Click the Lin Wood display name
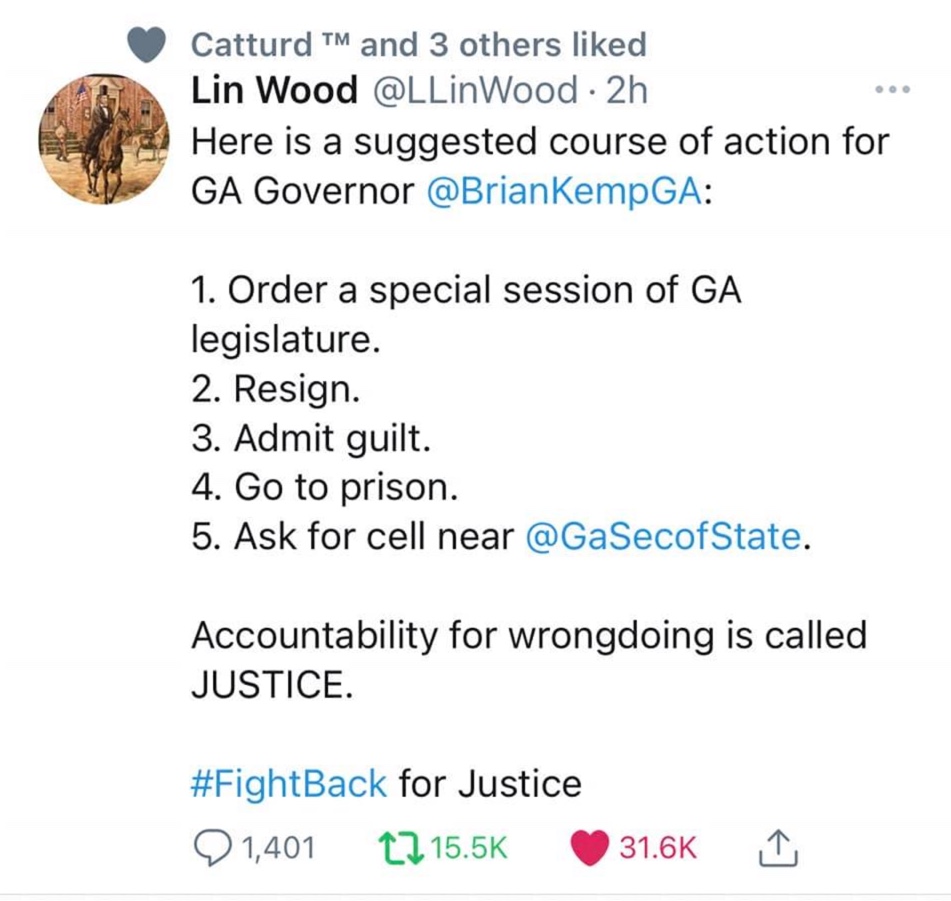The image size is (951, 901). [x=274, y=92]
